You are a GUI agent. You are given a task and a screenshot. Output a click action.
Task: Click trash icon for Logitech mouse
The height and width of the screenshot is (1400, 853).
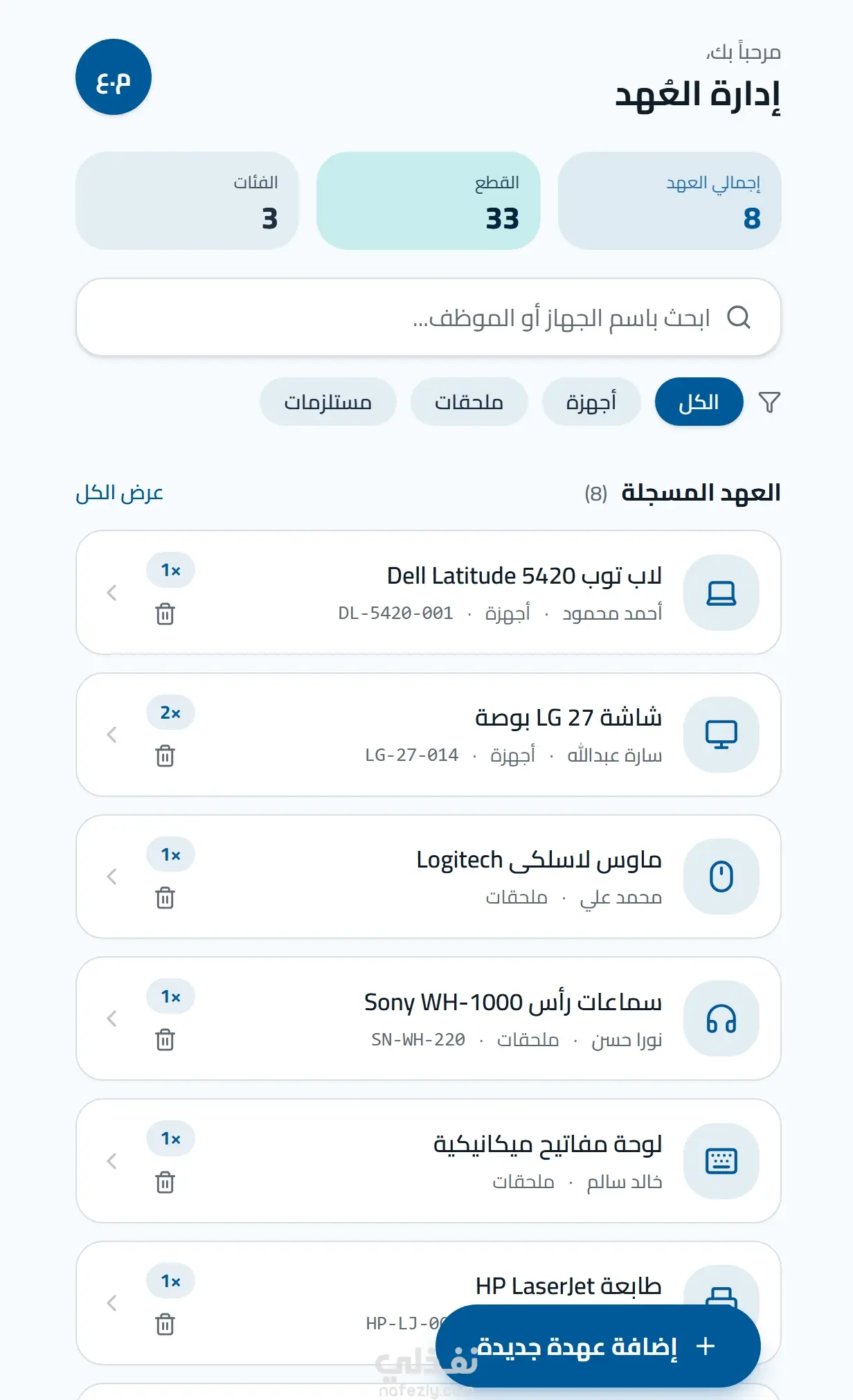(x=165, y=898)
